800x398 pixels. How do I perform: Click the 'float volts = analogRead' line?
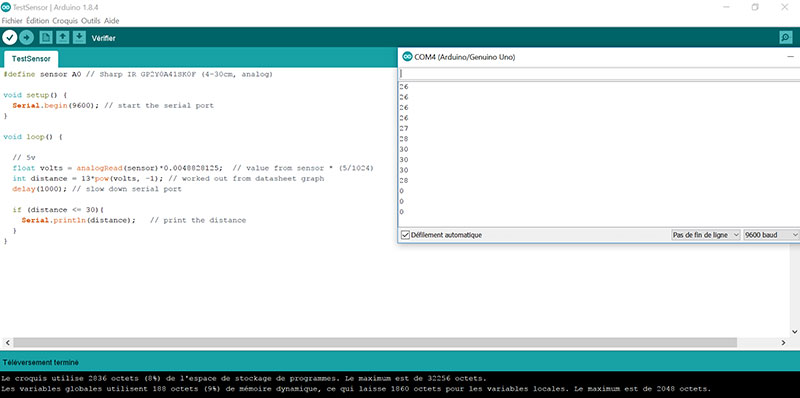pos(193,168)
